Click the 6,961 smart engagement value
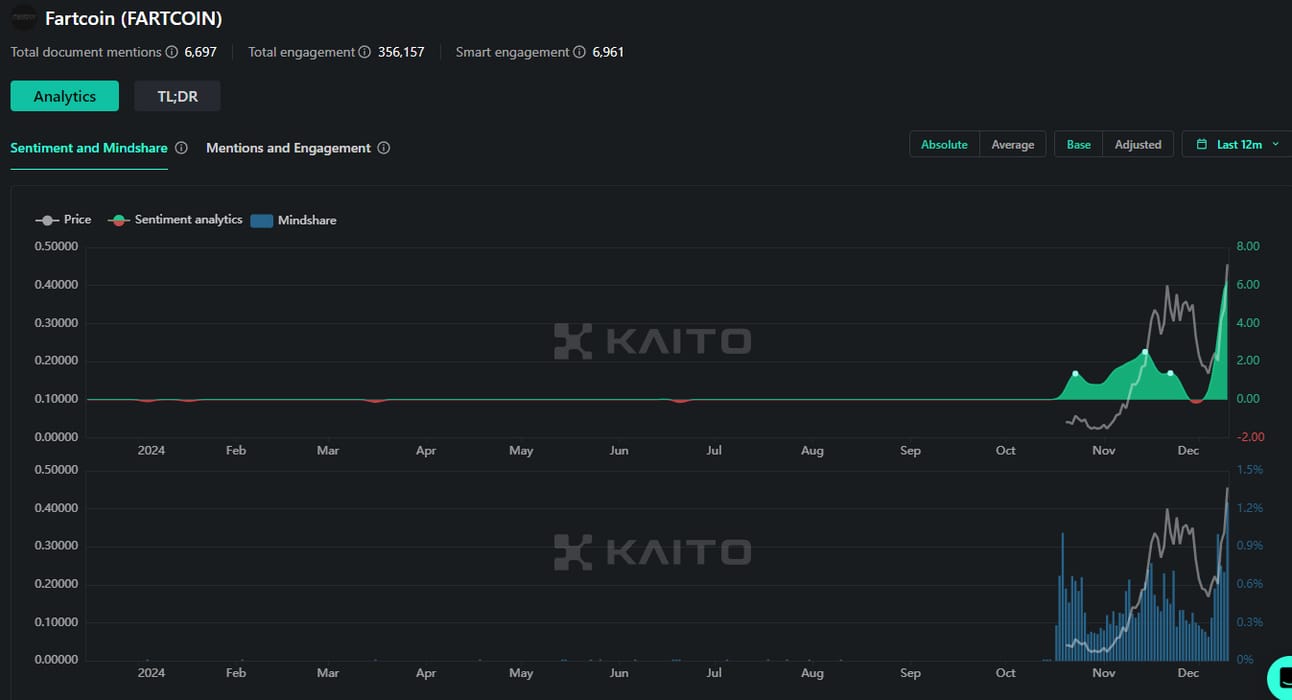The image size is (1292, 700). pyautogui.click(x=608, y=52)
